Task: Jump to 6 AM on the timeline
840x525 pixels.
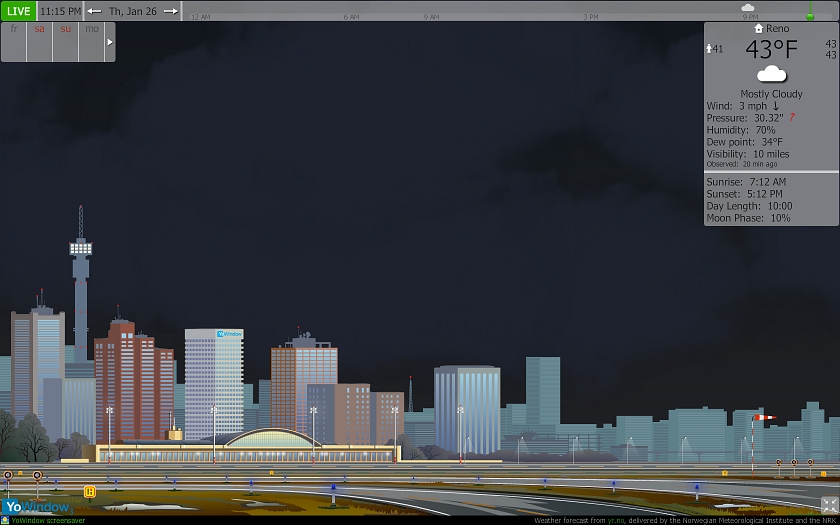Action: [351, 17]
